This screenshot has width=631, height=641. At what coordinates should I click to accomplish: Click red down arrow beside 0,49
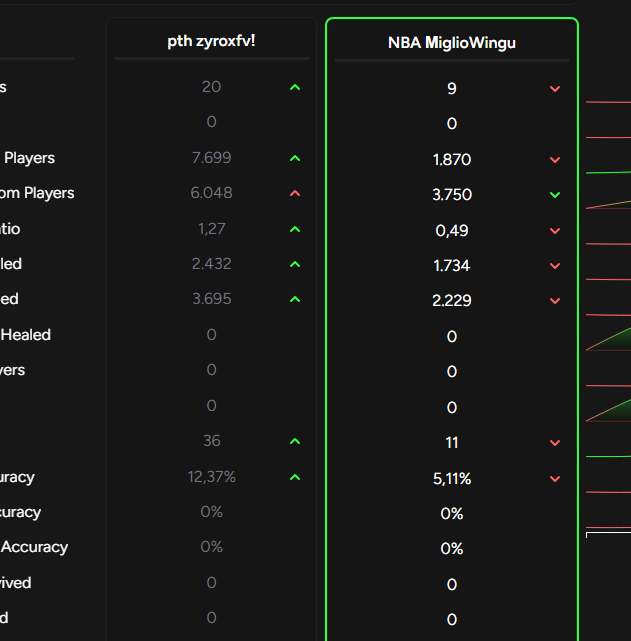coord(555,231)
